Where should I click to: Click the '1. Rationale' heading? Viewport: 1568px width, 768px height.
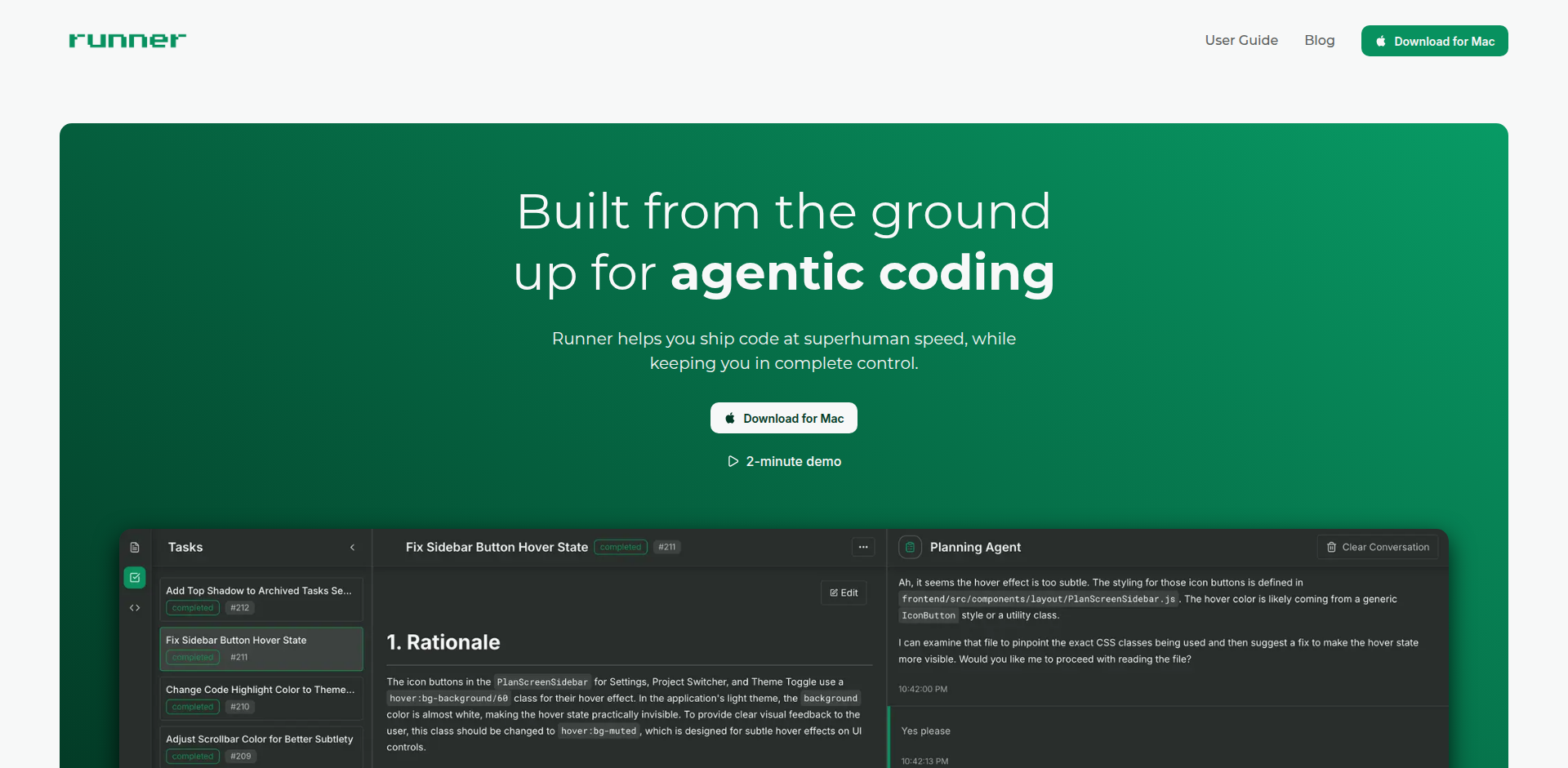[x=443, y=642]
